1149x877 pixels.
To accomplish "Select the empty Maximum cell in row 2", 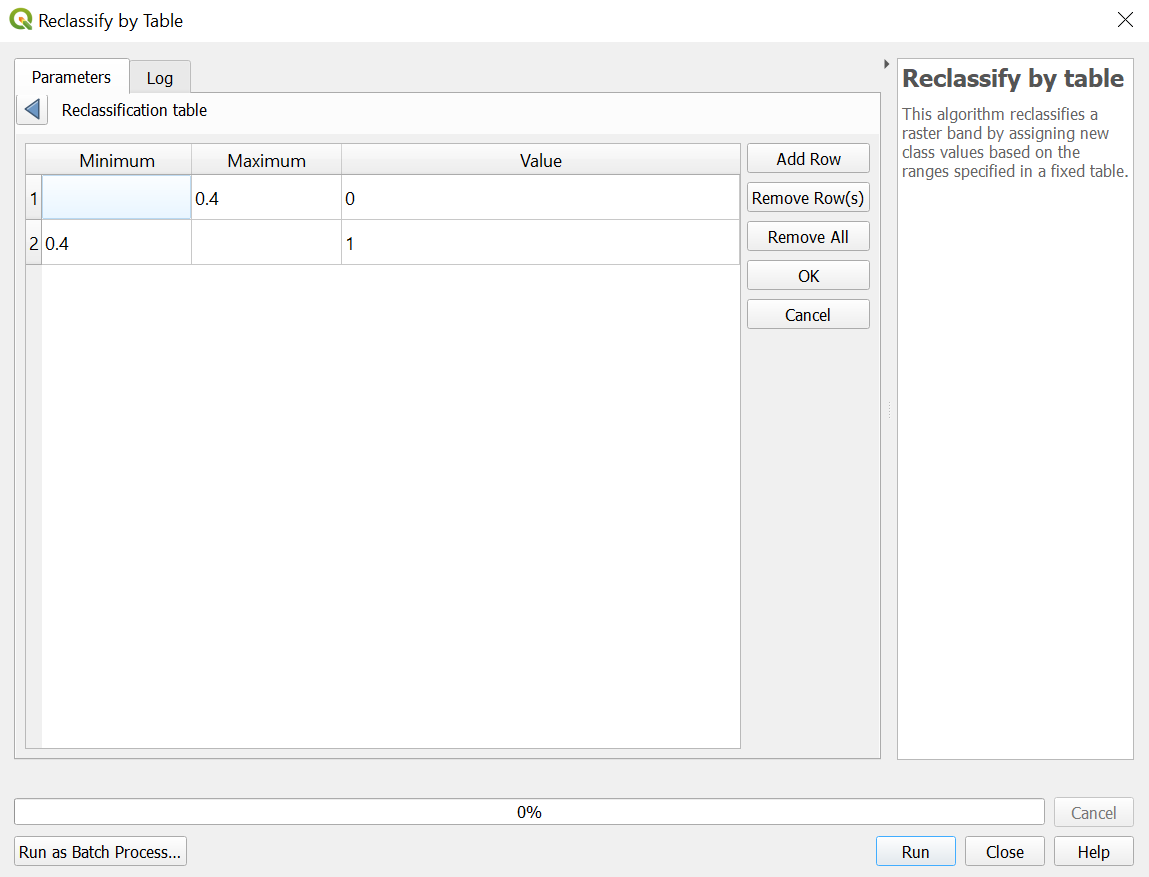I will tap(266, 243).
